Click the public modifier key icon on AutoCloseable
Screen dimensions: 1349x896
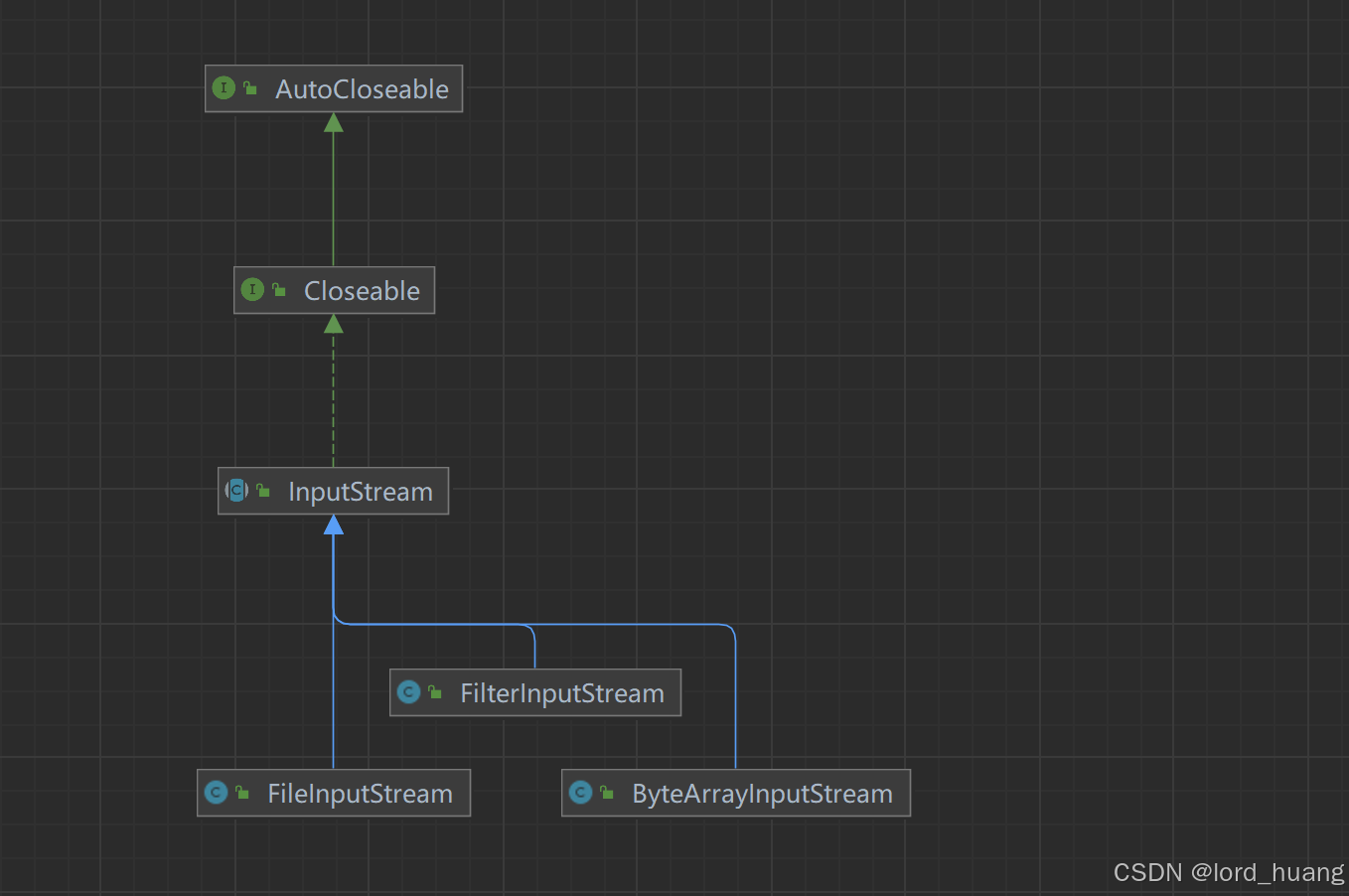pyautogui.click(x=247, y=85)
